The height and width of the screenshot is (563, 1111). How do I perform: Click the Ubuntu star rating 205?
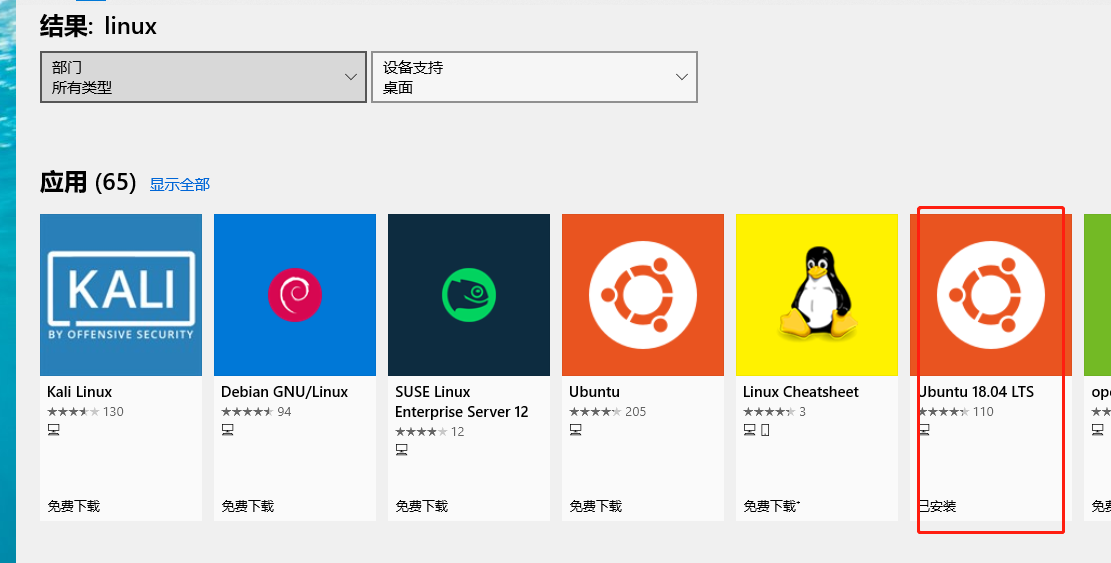click(607, 411)
